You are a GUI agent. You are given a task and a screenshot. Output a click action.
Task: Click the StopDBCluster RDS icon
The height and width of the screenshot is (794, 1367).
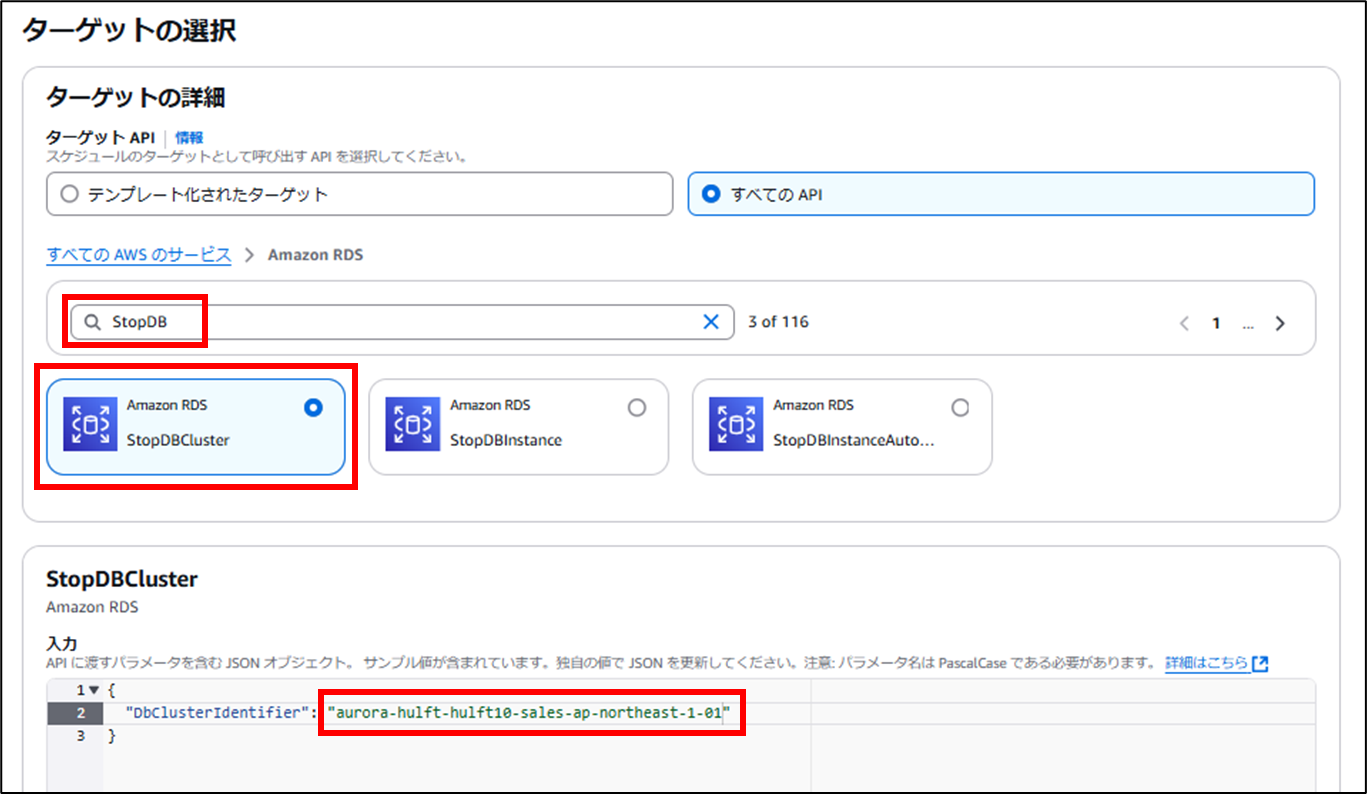pos(89,425)
